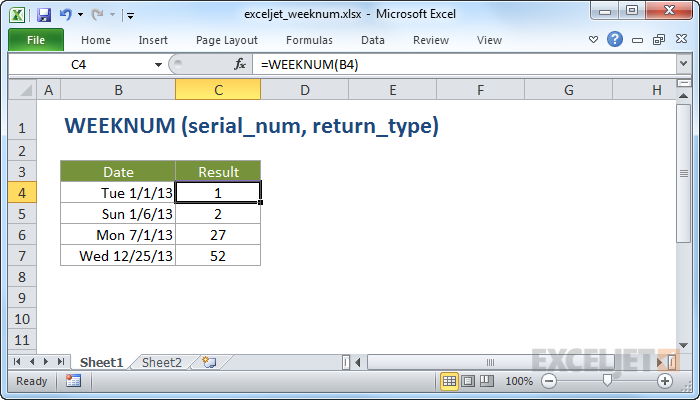Screen dimensions: 700x400
Task: Select cell containing Wed 12/25/13
Action: [118, 256]
